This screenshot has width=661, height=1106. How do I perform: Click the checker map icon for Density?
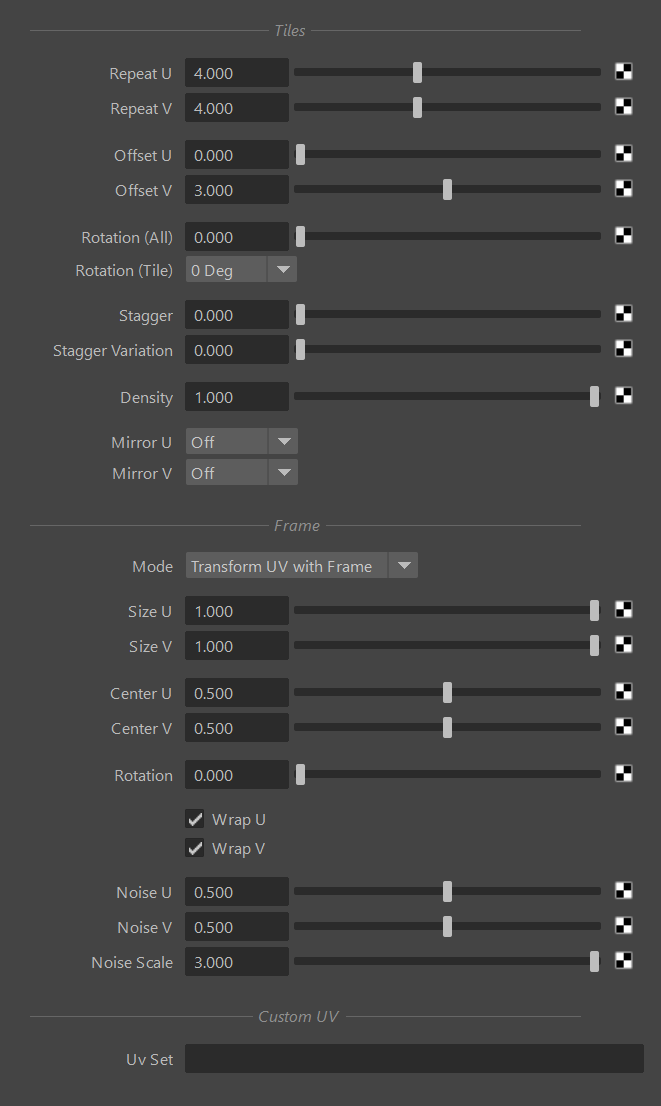pyautogui.click(x=623, y=396)
